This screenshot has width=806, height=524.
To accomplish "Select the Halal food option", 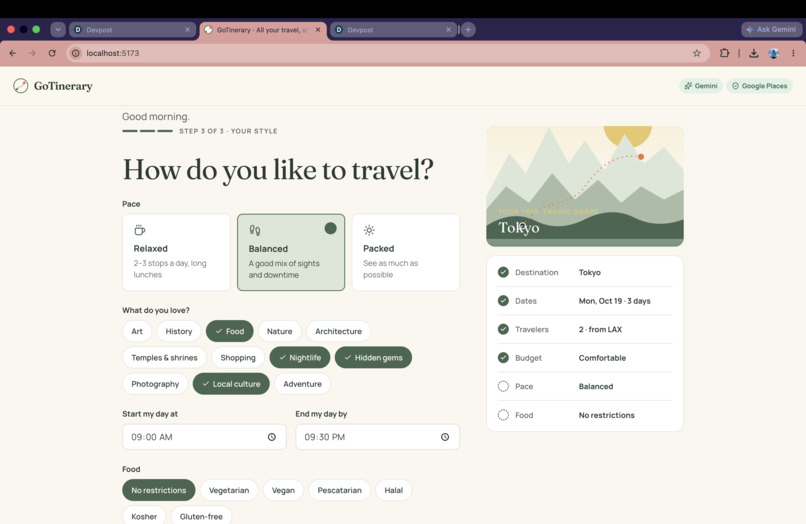I will (x=394, y=490).
